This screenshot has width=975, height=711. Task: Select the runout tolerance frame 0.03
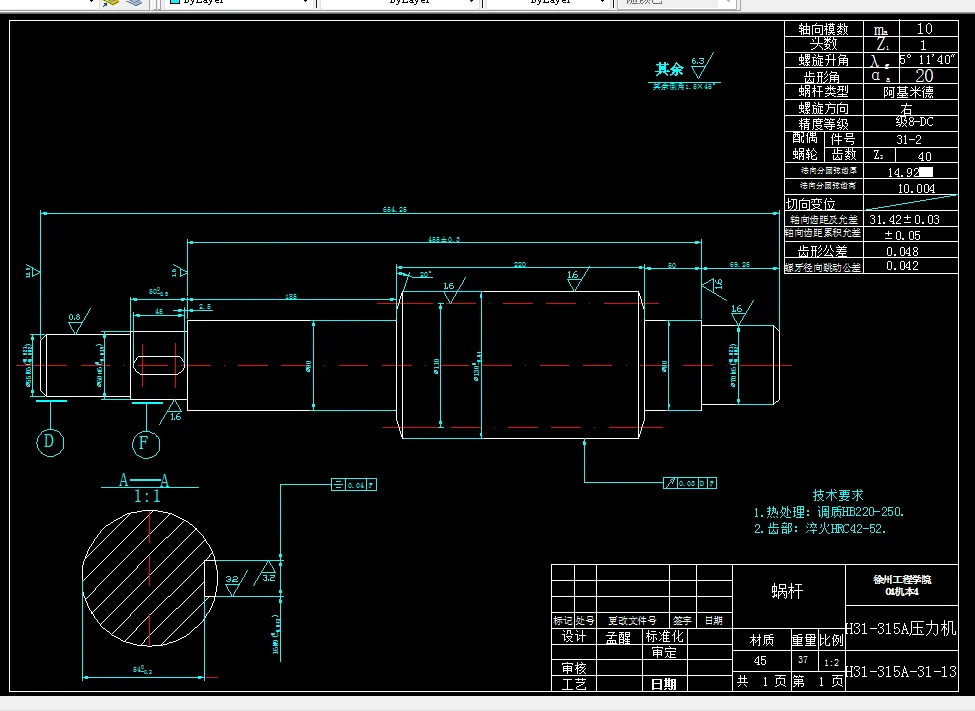[x=690, y=483]
